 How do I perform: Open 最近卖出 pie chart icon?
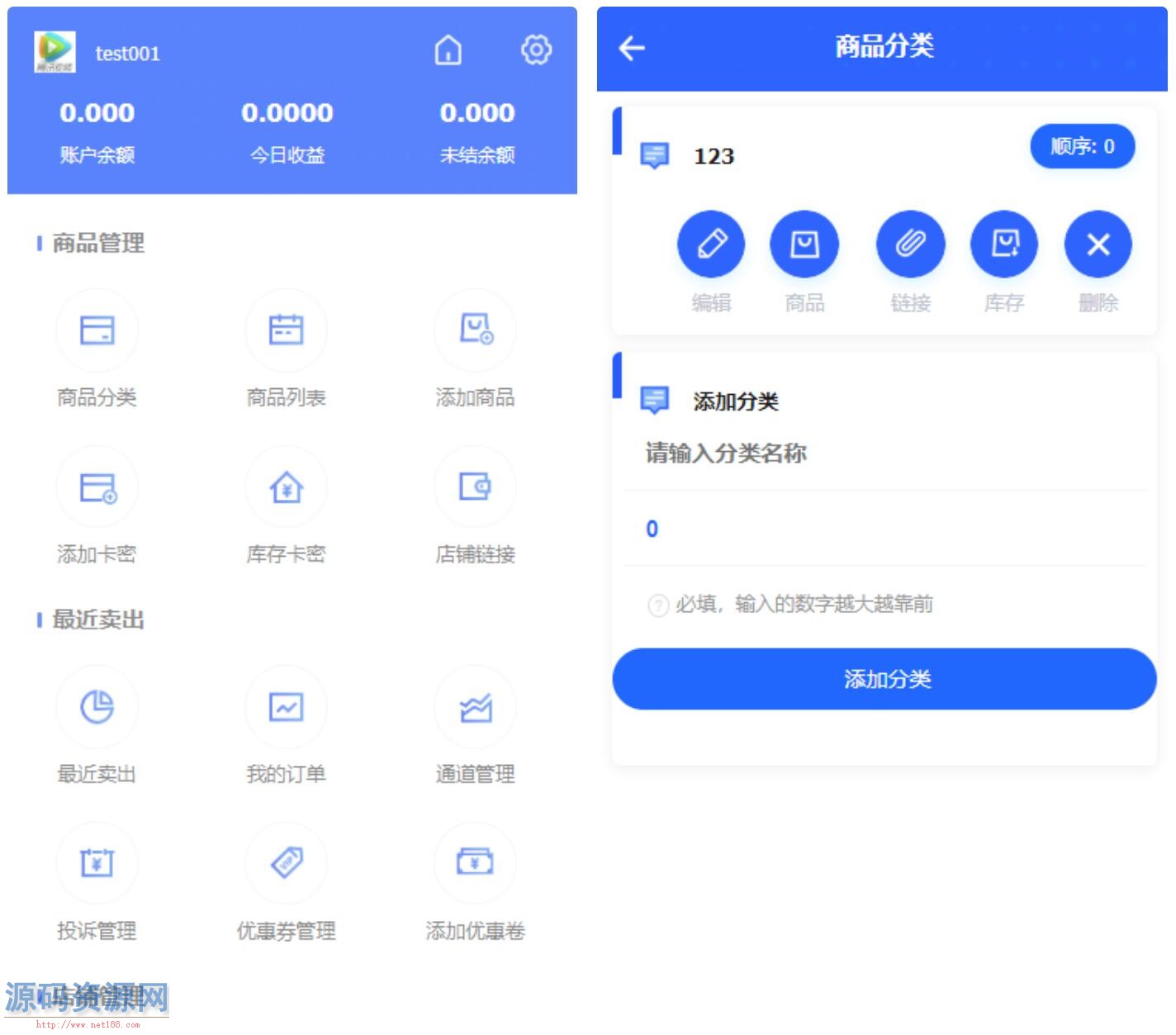tap(97, 706)
